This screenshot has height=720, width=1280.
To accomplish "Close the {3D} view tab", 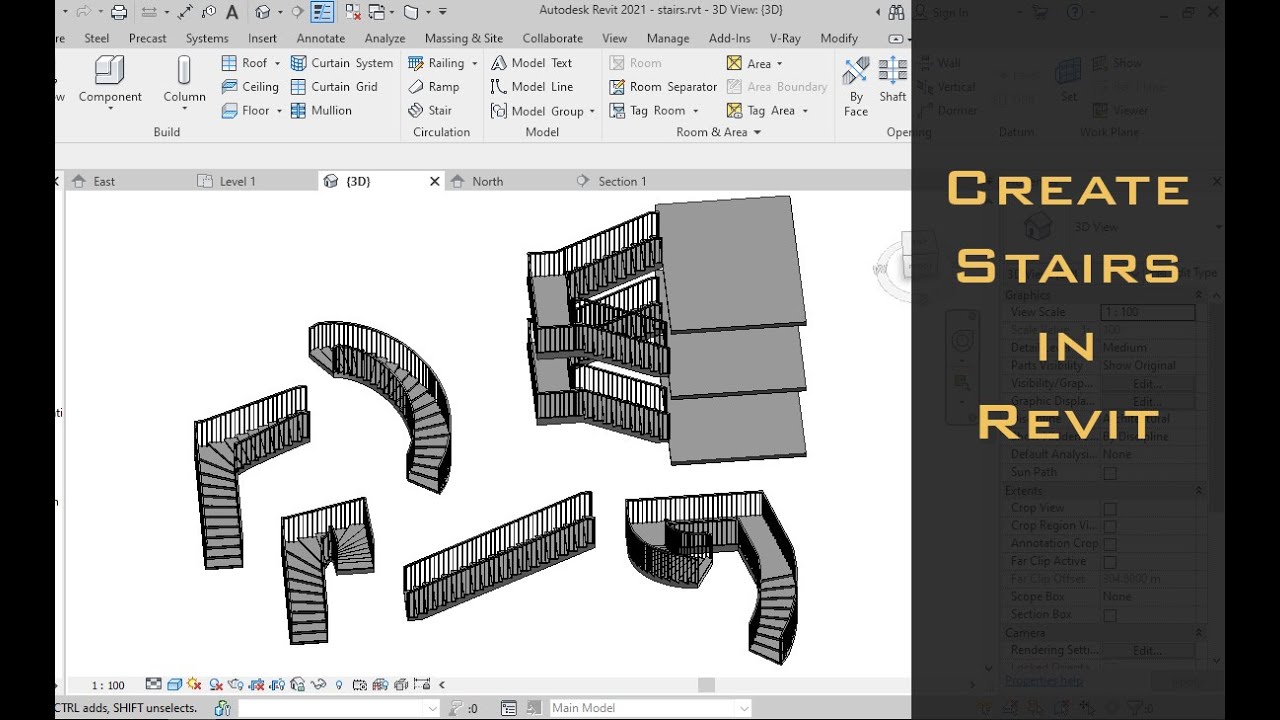I will (434, 181).
